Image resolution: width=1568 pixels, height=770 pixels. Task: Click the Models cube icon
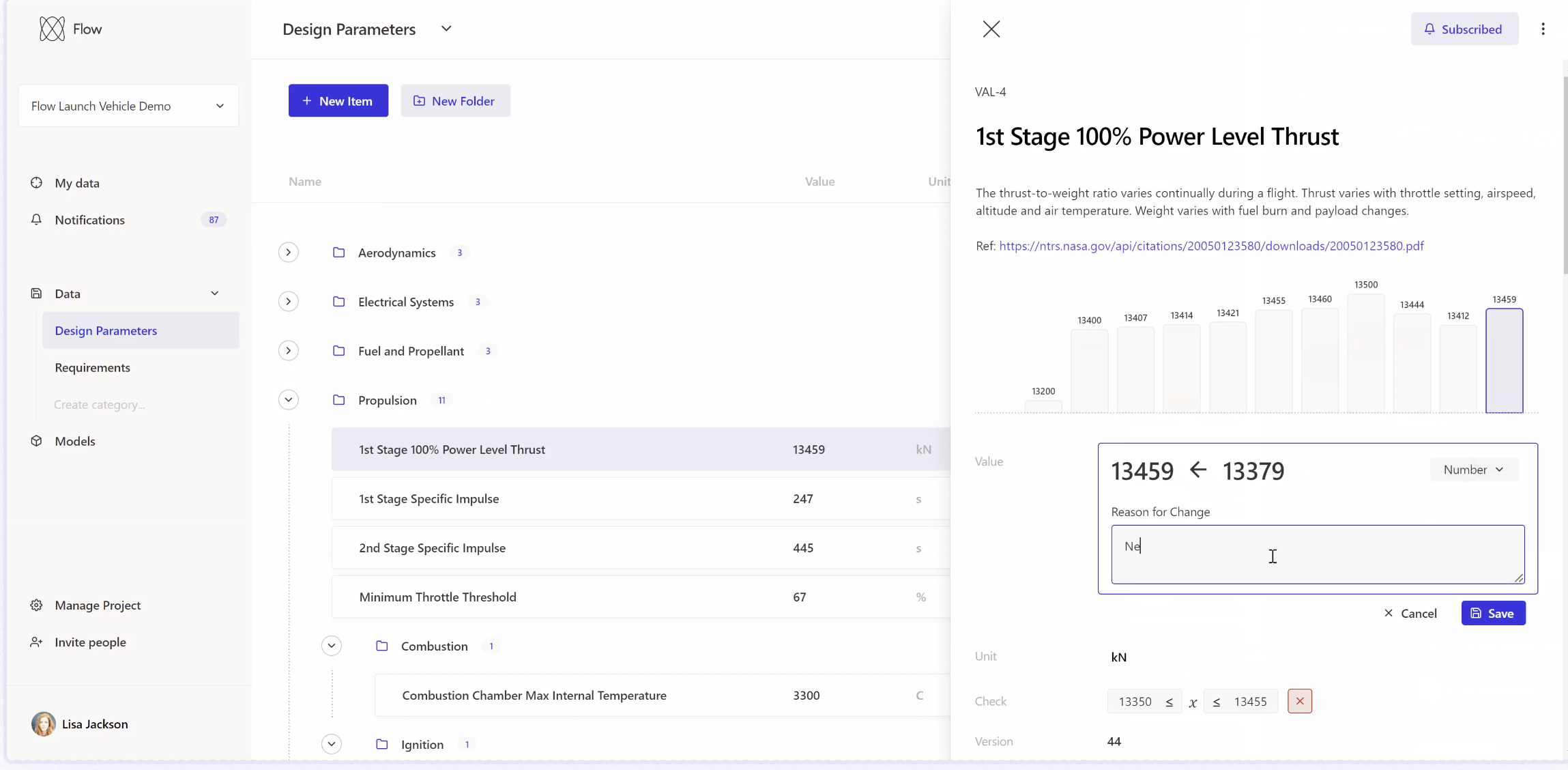point(37,441)
